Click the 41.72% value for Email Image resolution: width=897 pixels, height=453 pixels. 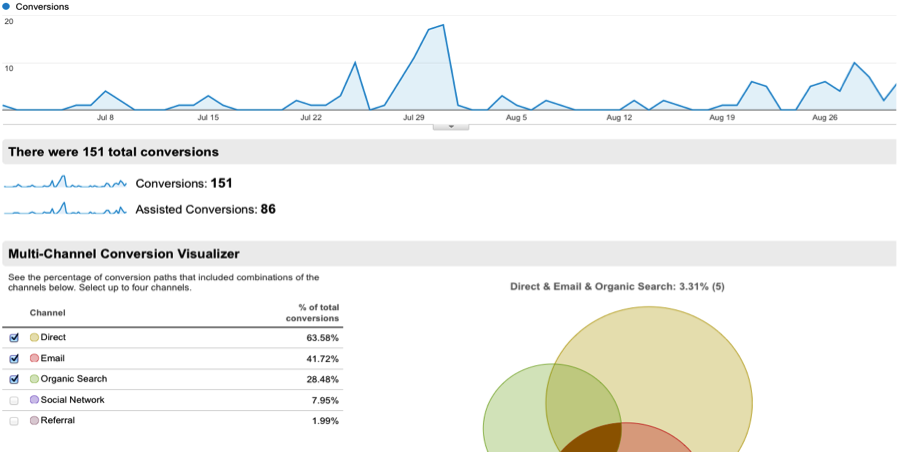(x=323, y=359)
